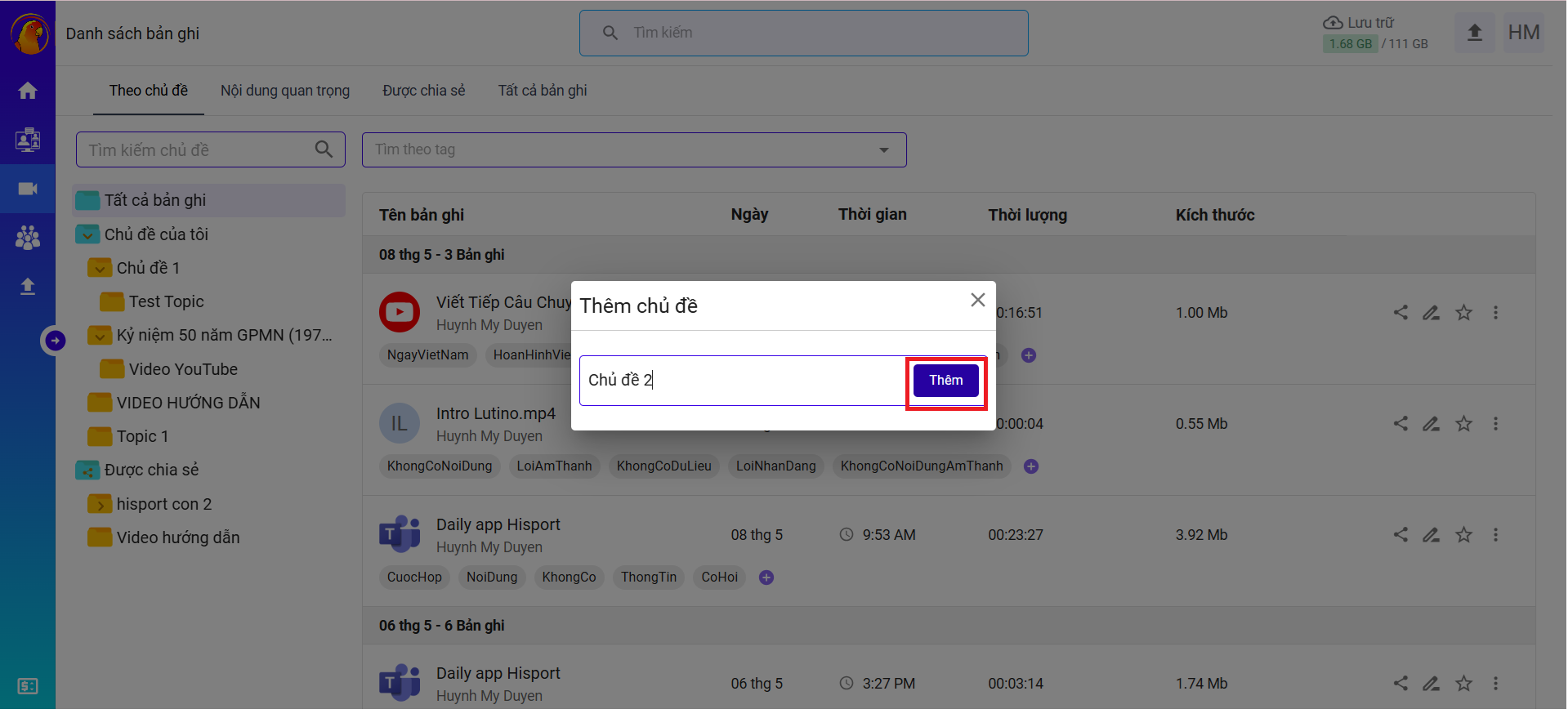The height and width of the screenshot is (718, 1568).
Task: Collapse the Kỷ niệm 50 năm GPMN folder
Action: [x=99, y=336]
